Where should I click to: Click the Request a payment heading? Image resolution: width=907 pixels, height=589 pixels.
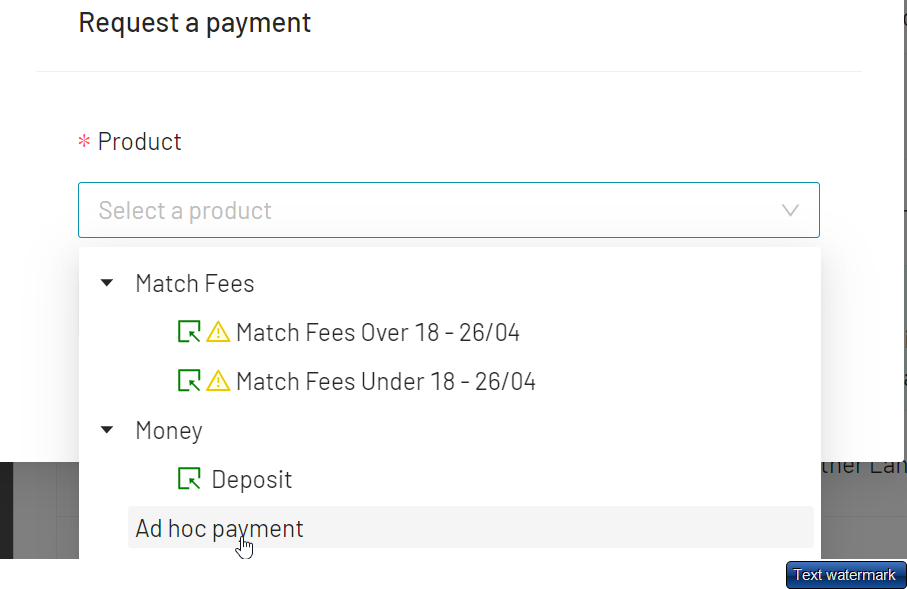coord(194,22)
